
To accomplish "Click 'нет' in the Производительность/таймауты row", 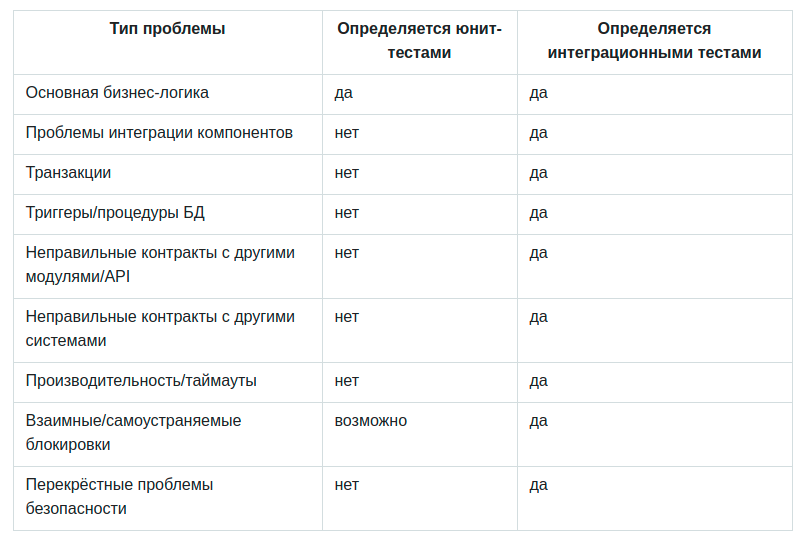I will [346, 381].
